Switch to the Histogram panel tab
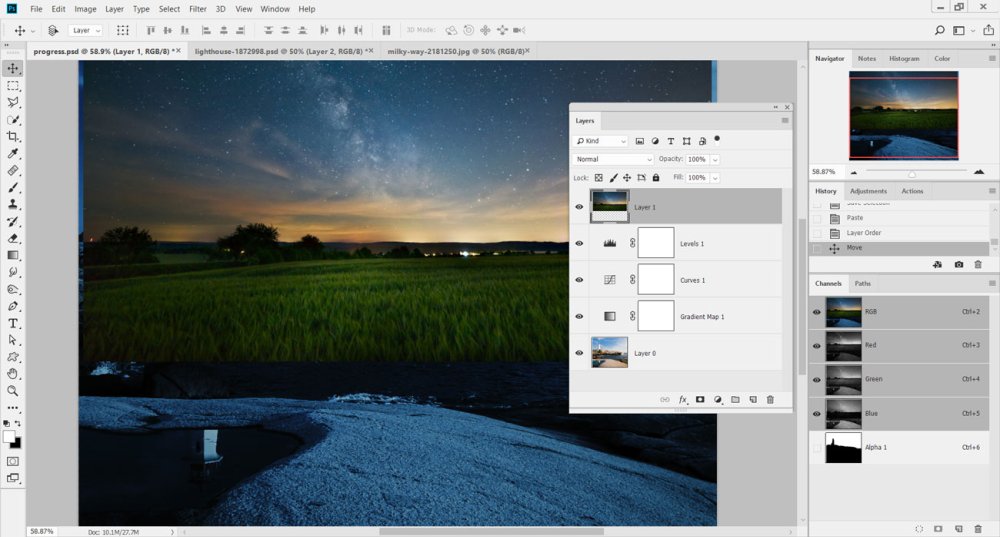The image size is (1000, 537). click(904, 58)
